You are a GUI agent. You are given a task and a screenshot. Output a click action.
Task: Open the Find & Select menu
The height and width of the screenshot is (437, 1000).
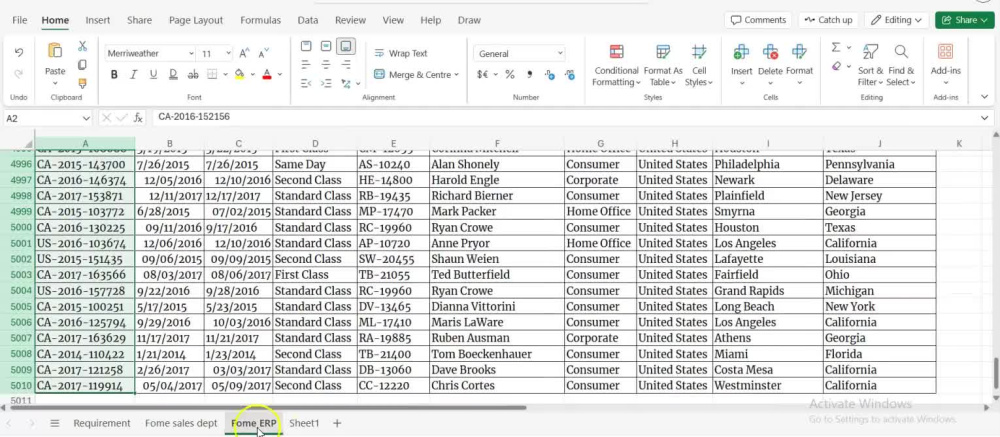pyautogui.click(x=901, y=66)
